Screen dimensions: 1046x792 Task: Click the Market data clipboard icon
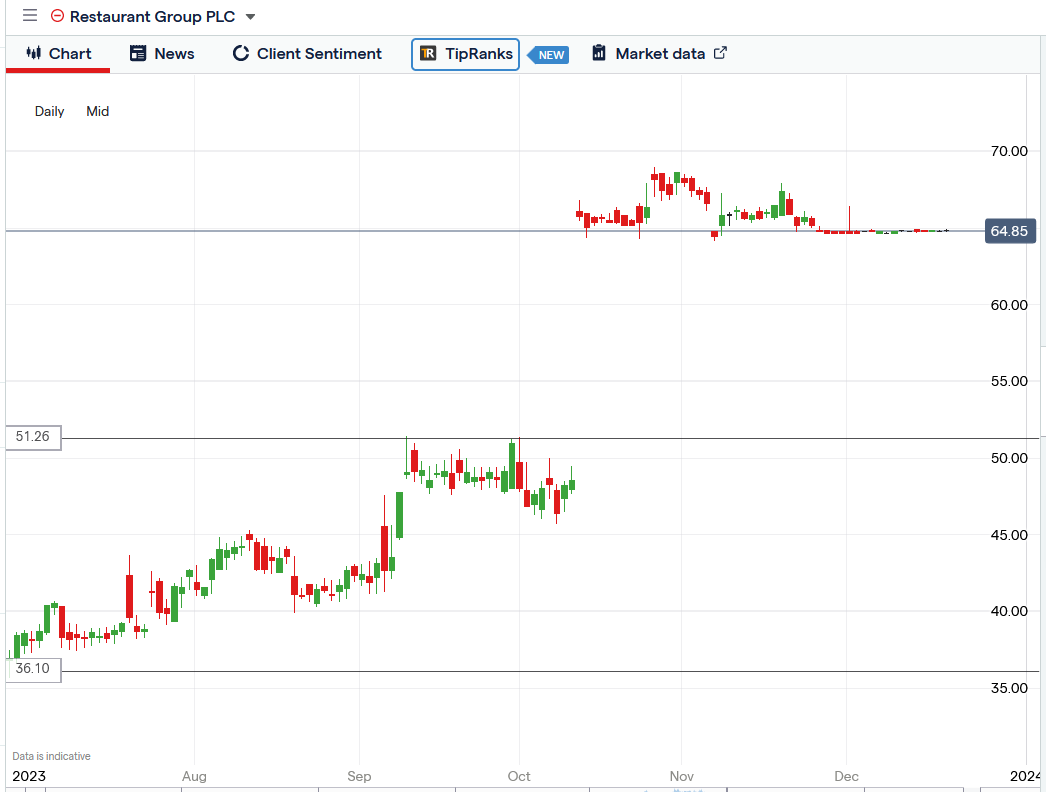[599, 53]
